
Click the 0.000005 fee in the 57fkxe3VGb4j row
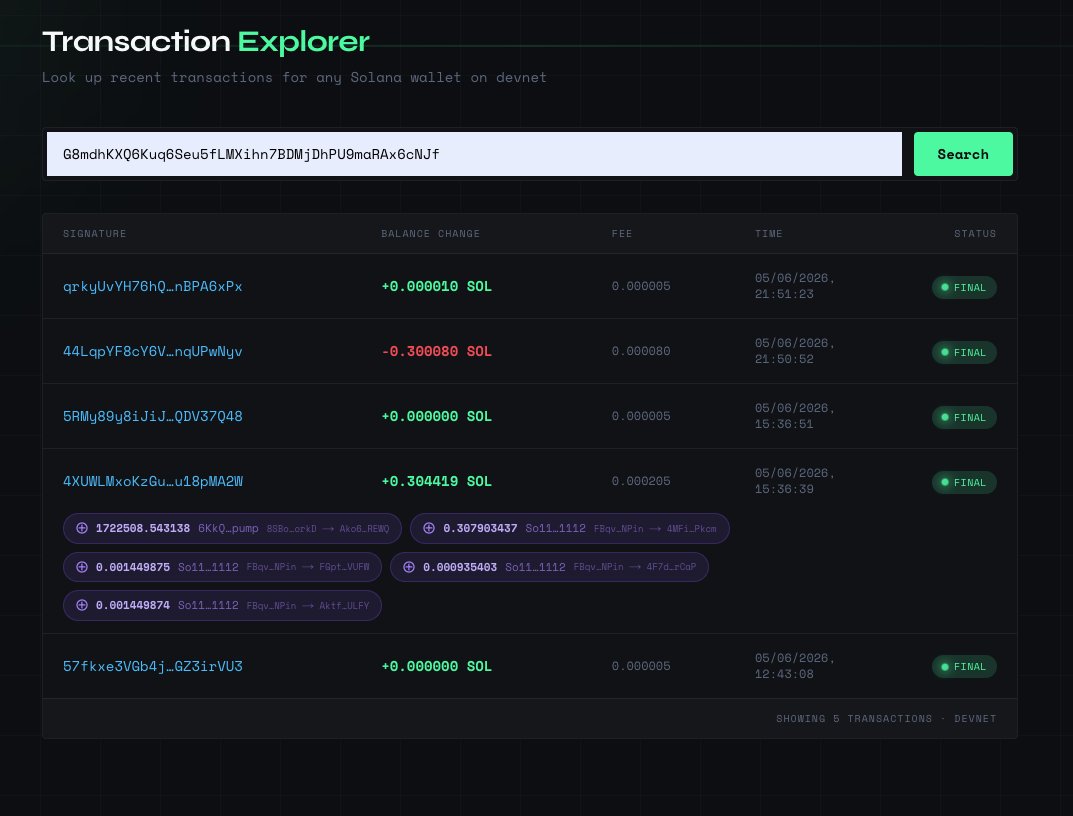[x=641, y=666]
